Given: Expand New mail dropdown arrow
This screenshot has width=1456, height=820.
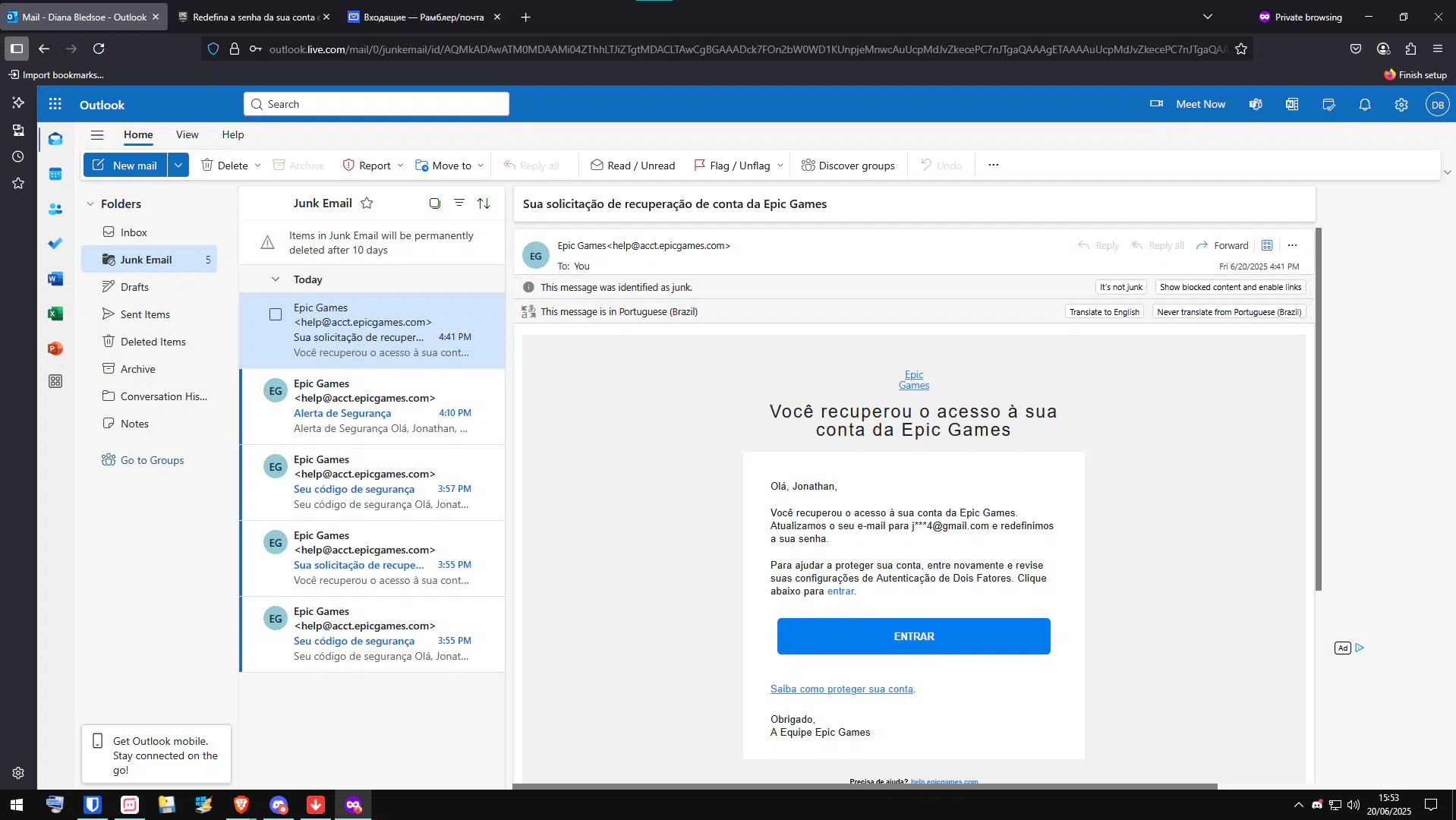Looking at the screenshot, I should (178, 165).
